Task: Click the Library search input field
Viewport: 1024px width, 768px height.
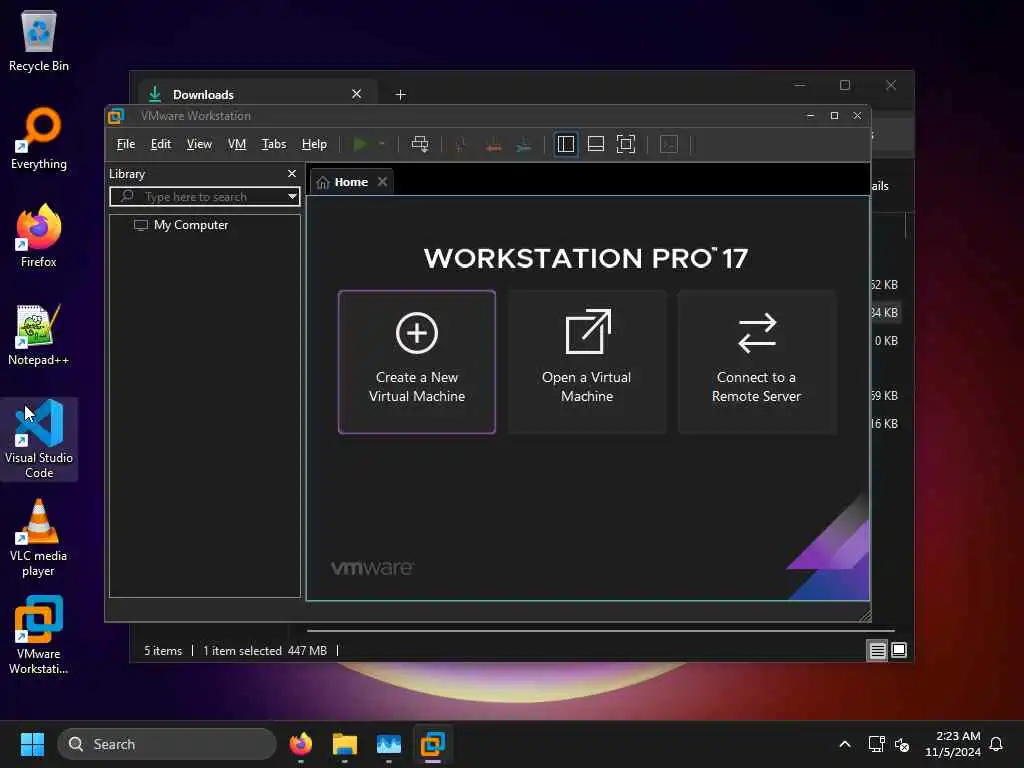Action: pos(204,197)
